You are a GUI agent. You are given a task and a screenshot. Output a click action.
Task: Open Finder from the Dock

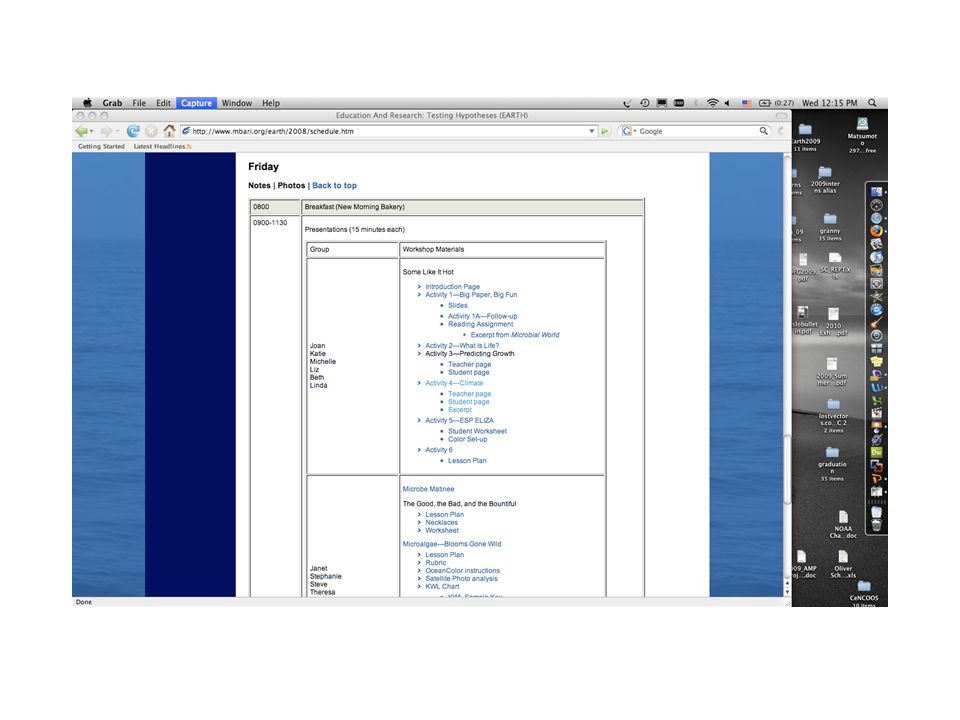(877, 192)
